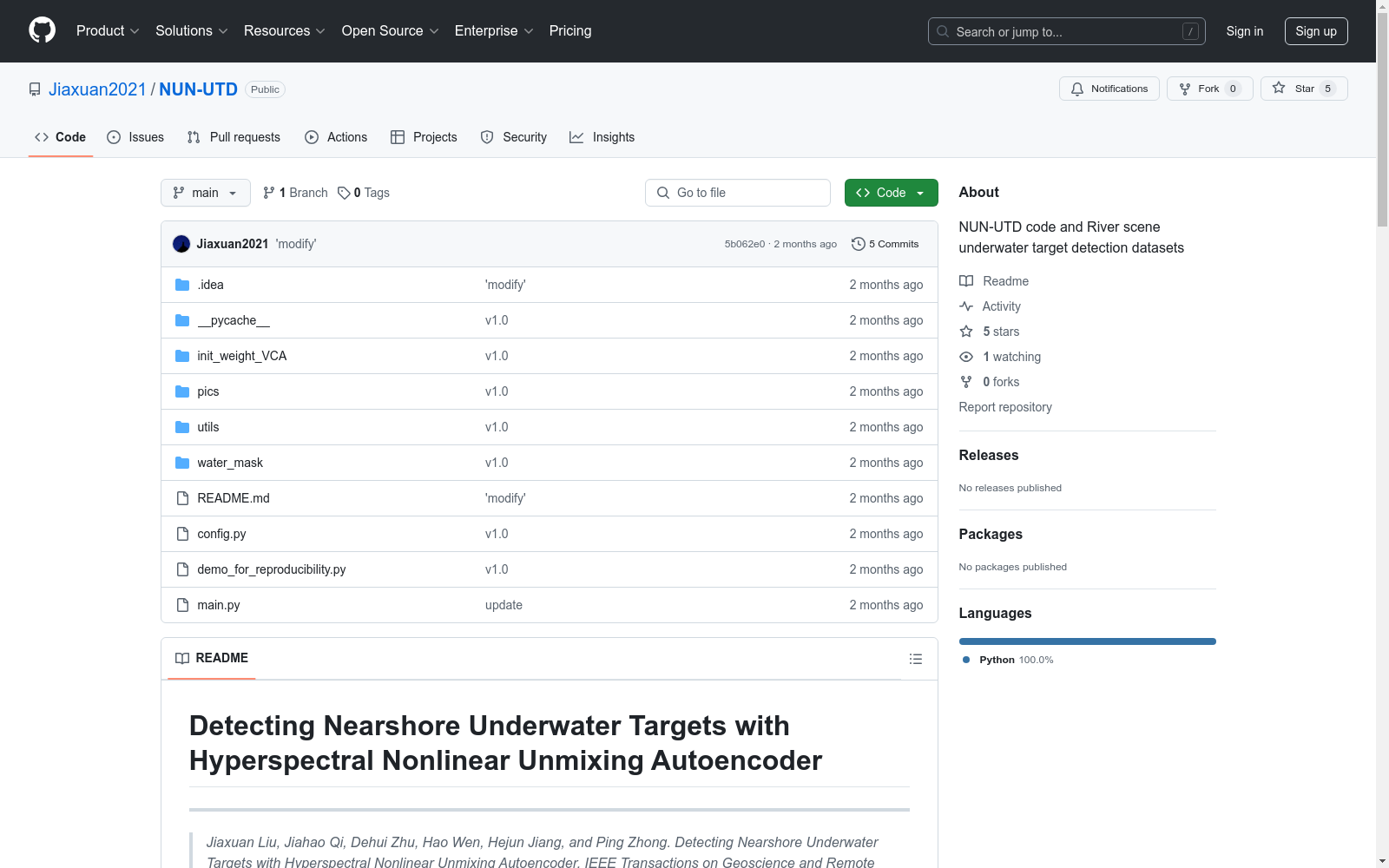The image size is (1389, 868).
Task: Open the main branch selector dropdown
Action: [x=206, y=193]
